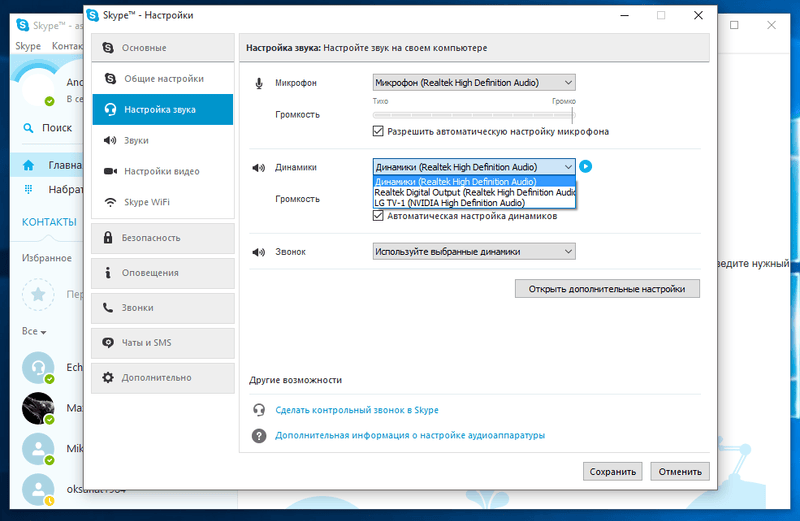Screen dimensions: 800x521
Task: Open the Звуки settings page
Action: (x=163, y=140)
